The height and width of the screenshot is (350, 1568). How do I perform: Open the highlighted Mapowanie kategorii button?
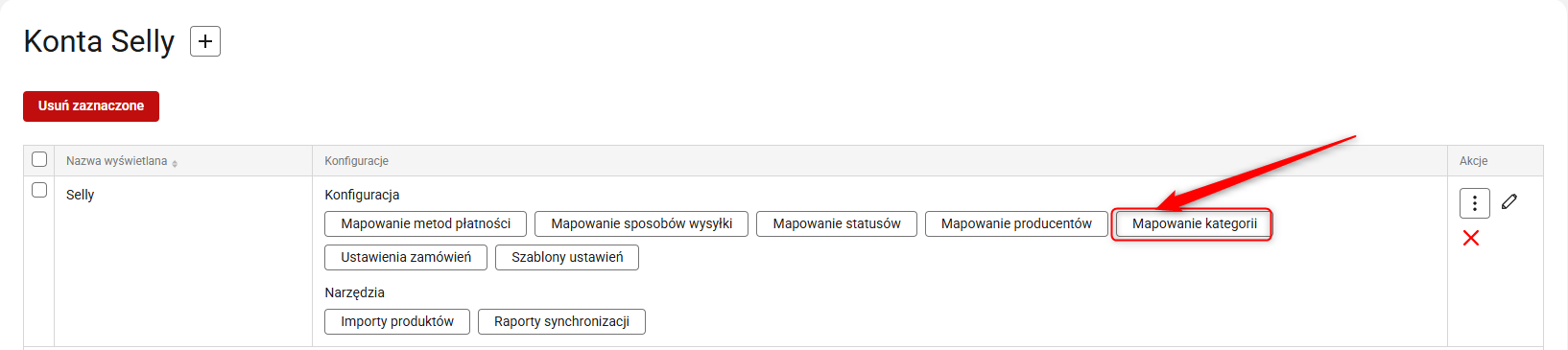coord(1194,223)
